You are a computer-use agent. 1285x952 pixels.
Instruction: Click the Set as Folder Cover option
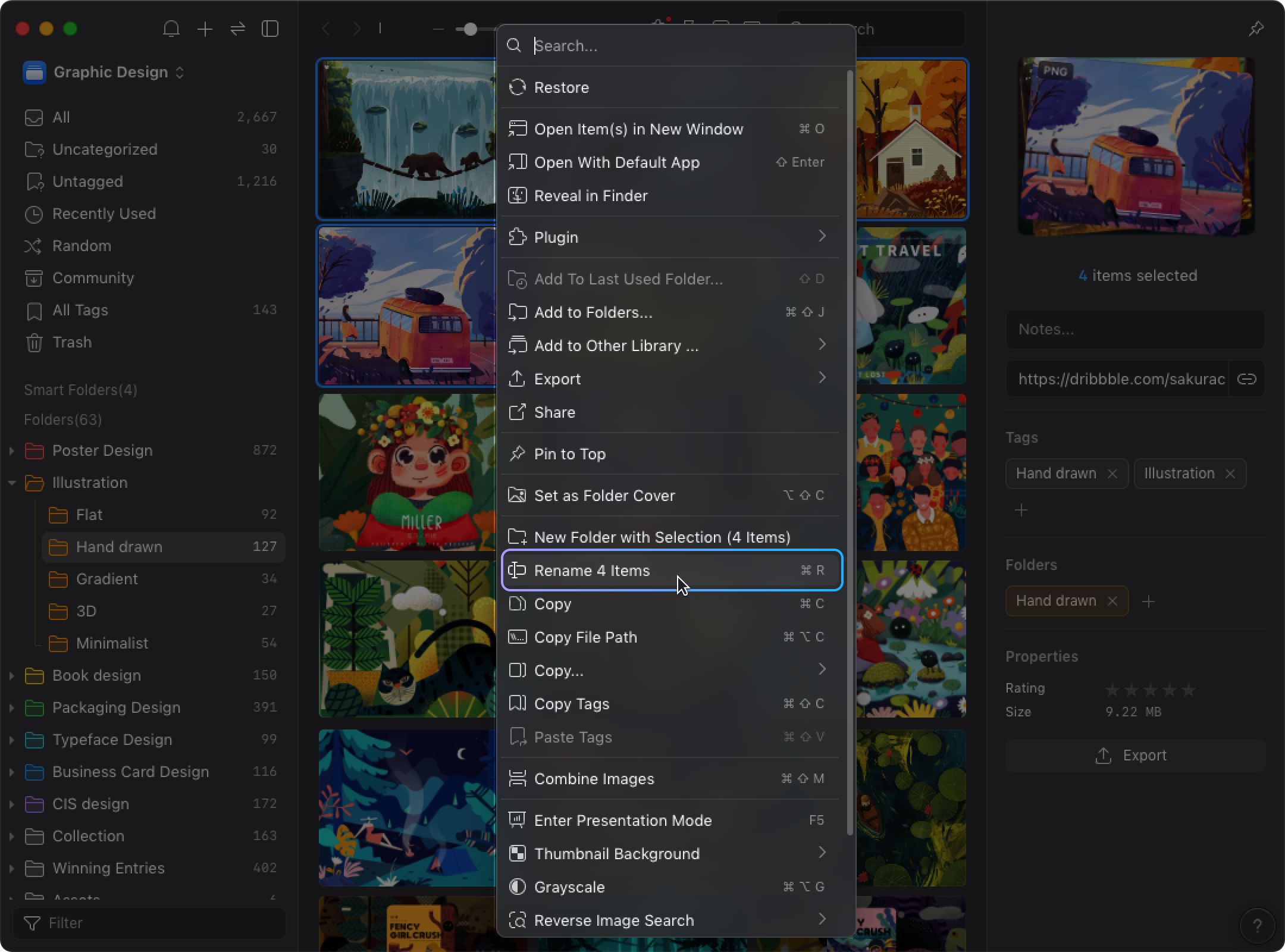tap(604, 495)
